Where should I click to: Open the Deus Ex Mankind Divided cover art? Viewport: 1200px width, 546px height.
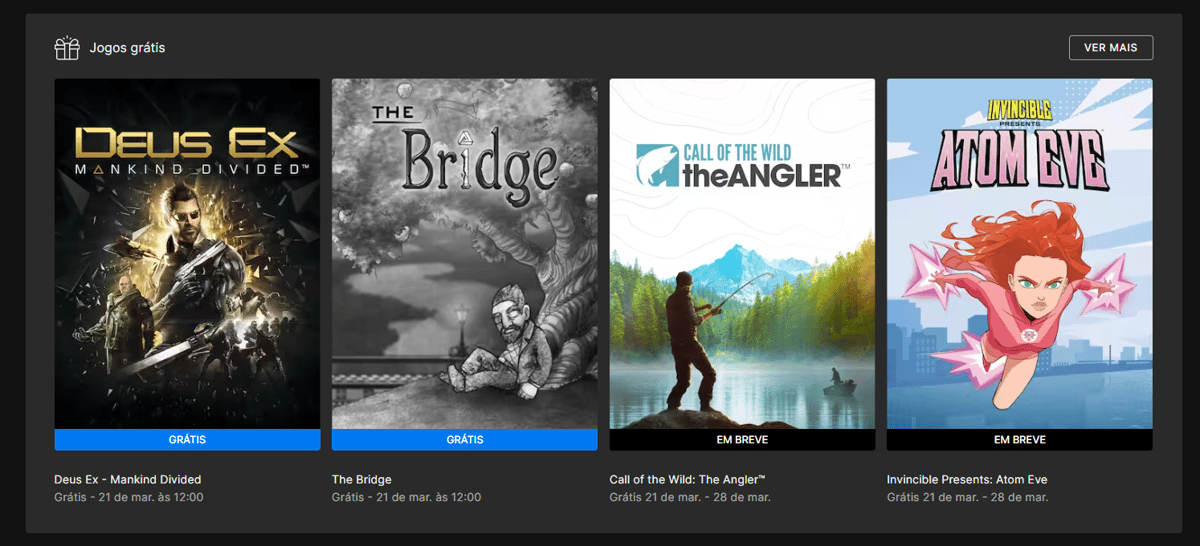coord(188,254)
